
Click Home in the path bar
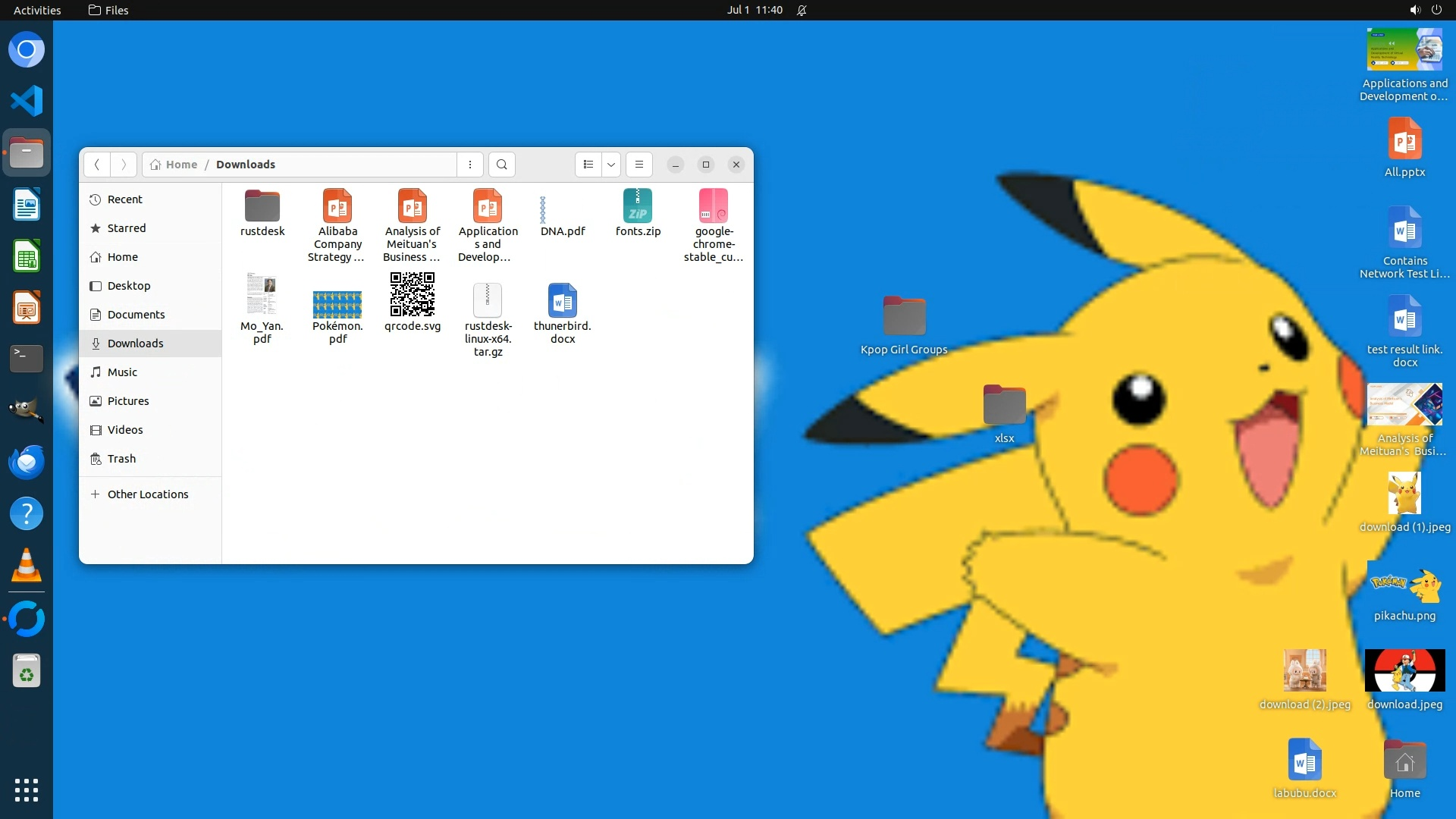(180, 165)
